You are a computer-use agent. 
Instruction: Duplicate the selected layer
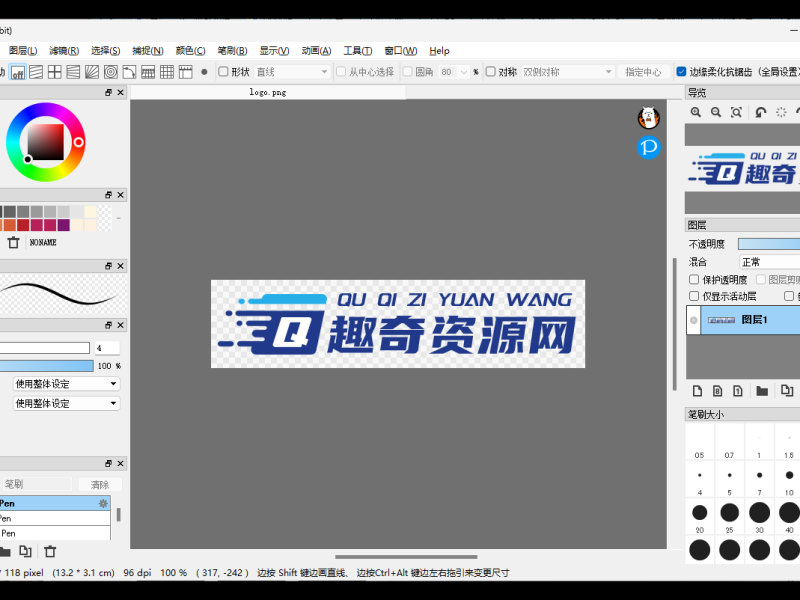click(787, 391)
